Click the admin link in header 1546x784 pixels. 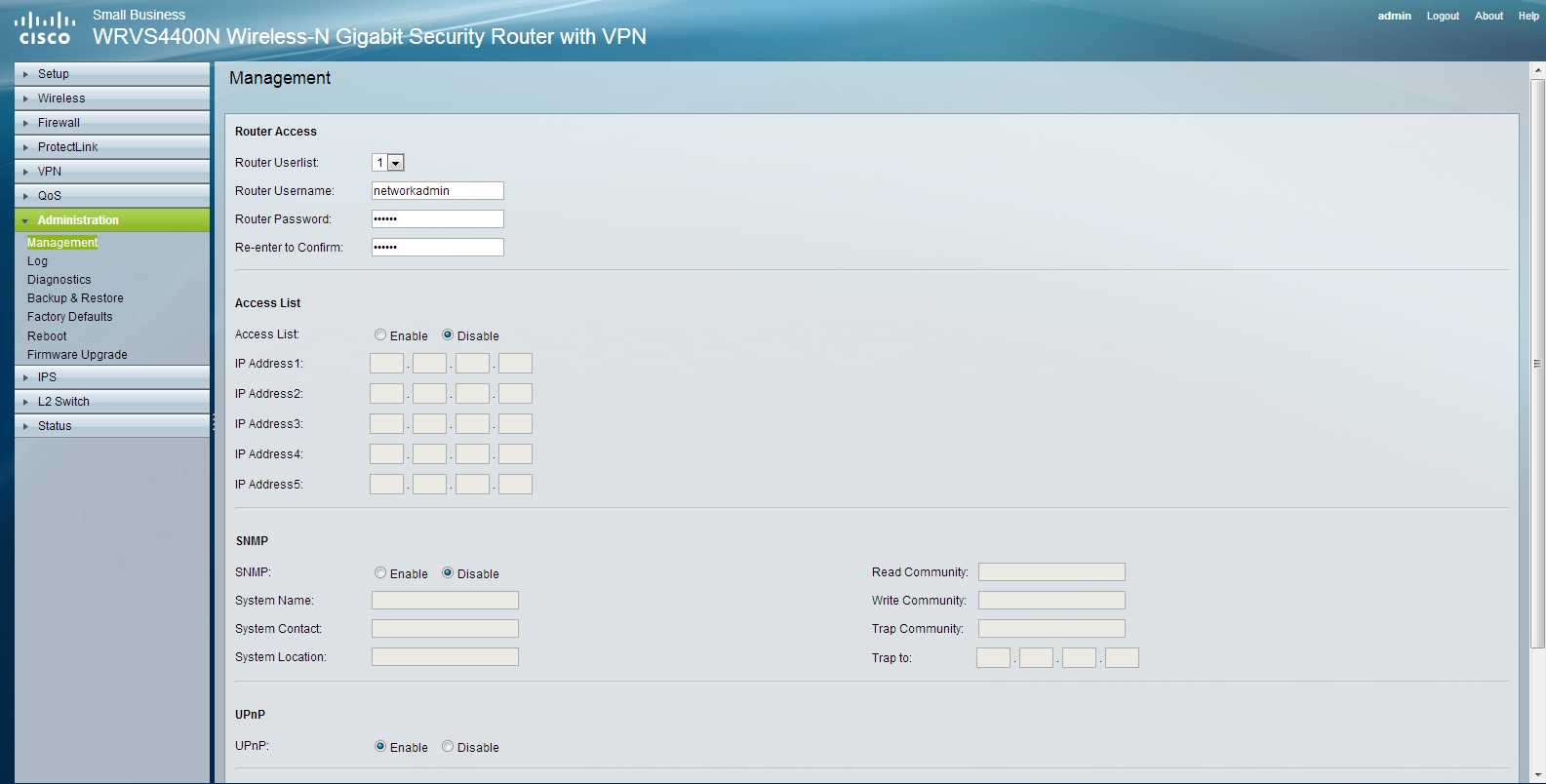pyautogui.click(x=1394, y=16)
